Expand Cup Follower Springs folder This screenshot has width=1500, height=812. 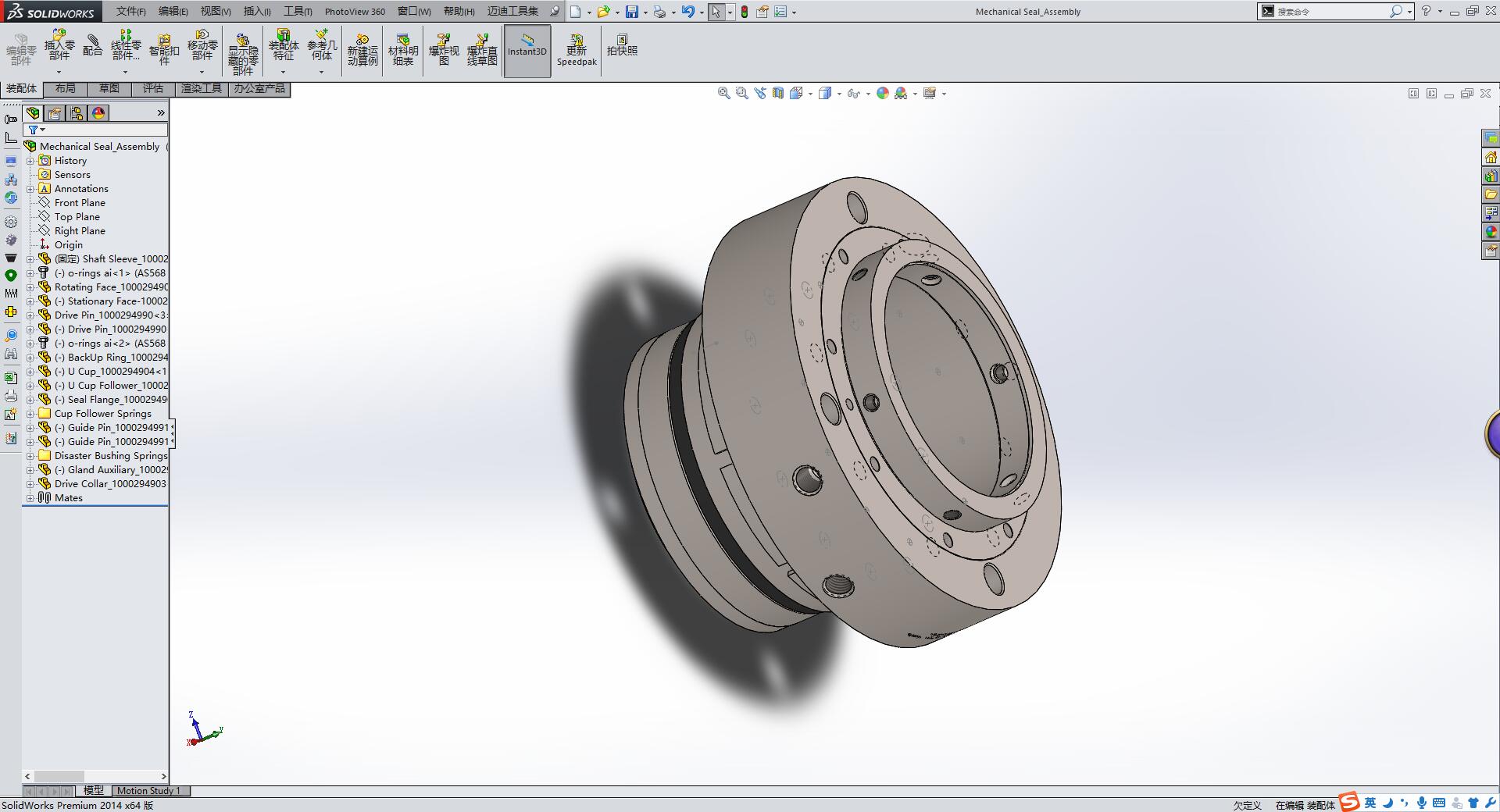pos(30,414)
